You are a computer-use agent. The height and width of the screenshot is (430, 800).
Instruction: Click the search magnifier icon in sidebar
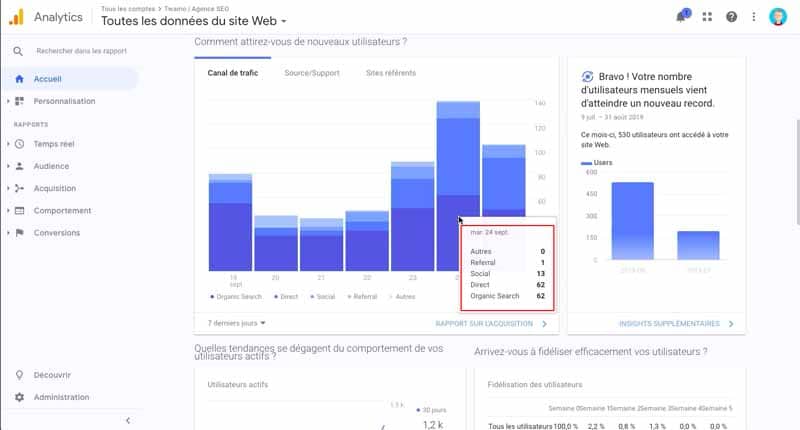pyautogui.click(x=17, y=51)
